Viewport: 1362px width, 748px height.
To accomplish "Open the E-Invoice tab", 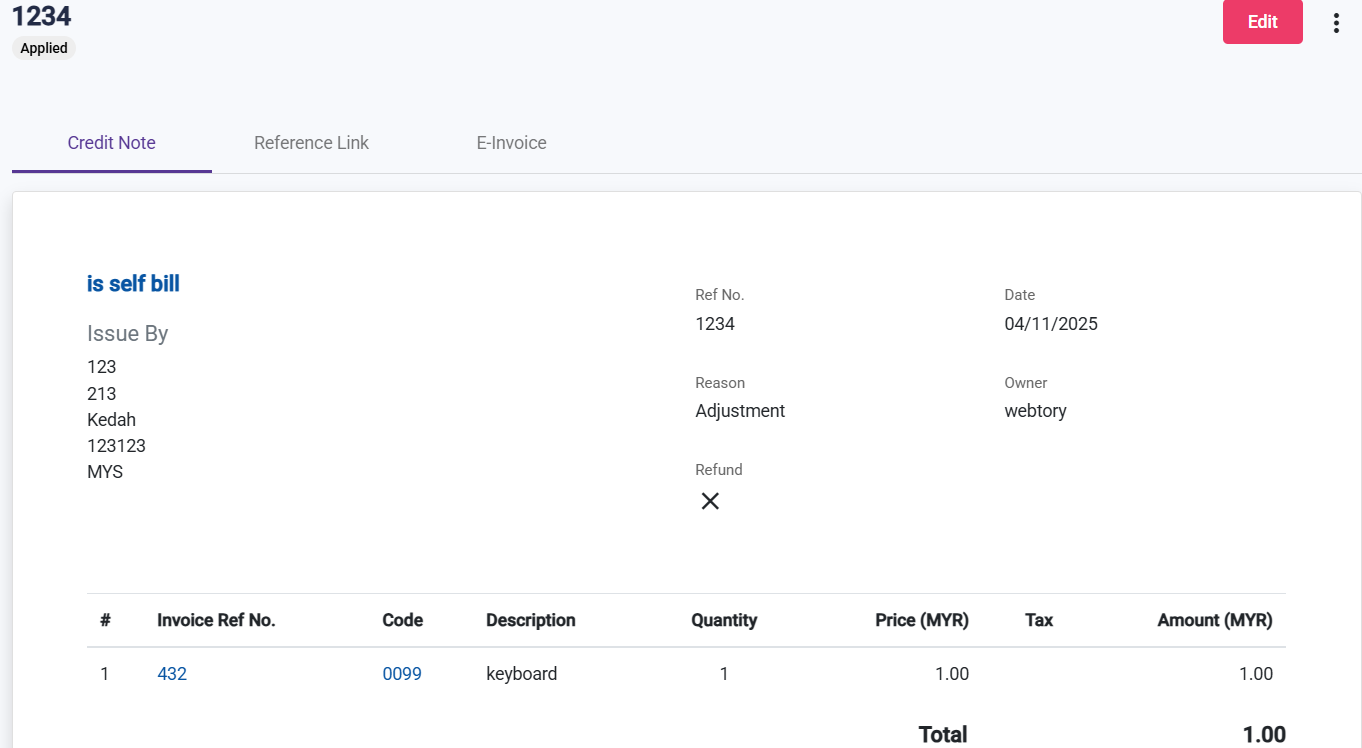I will click(511, 143).
